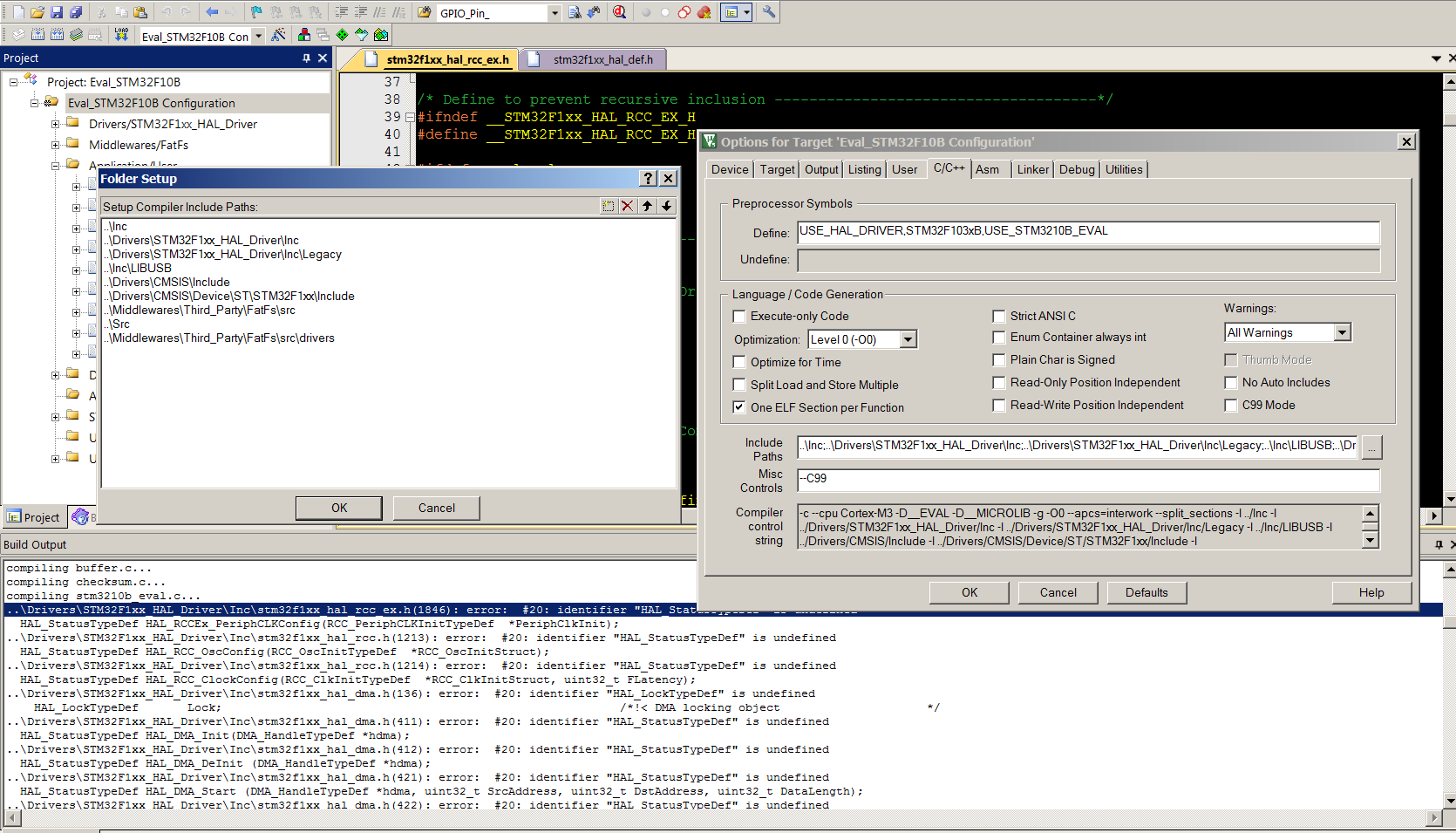Enable the Execute-only Code checkbox
The width and height of the screenshot is (1456, 833).
click(x=739, y=317)
